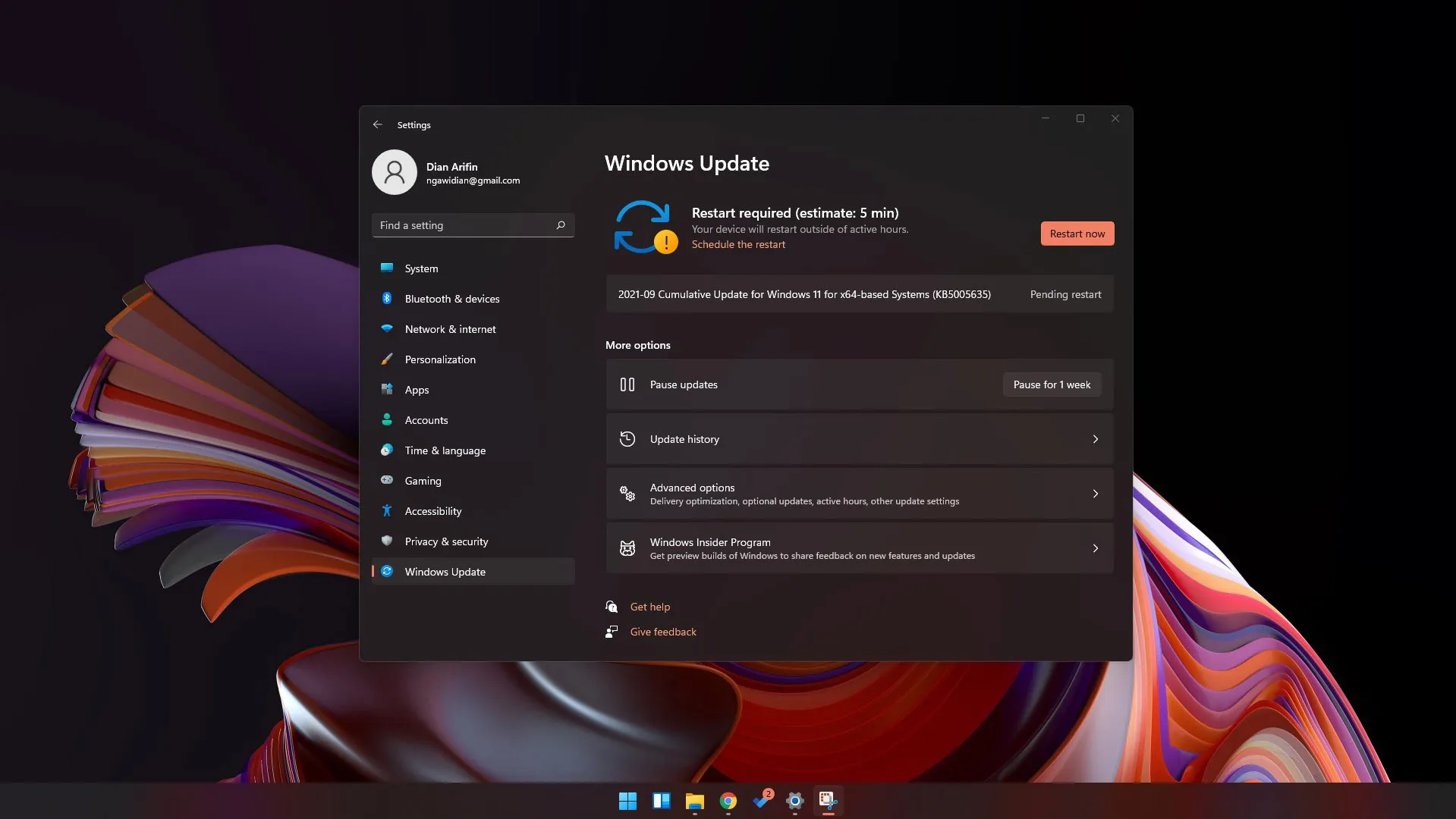1456x819 pixels.
Task: Click the user profile avatar
Action: point(394,172)
